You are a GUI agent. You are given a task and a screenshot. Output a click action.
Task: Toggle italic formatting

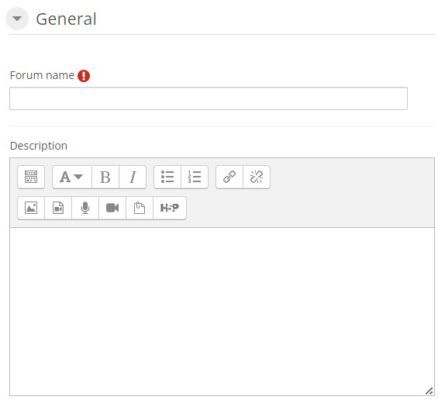click(x=133, y=177)
